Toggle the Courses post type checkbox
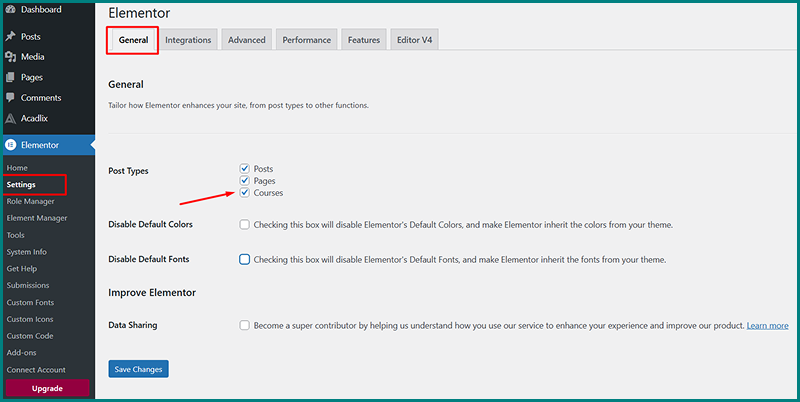Viewport: 800px width, 402px height. (245, 193)
